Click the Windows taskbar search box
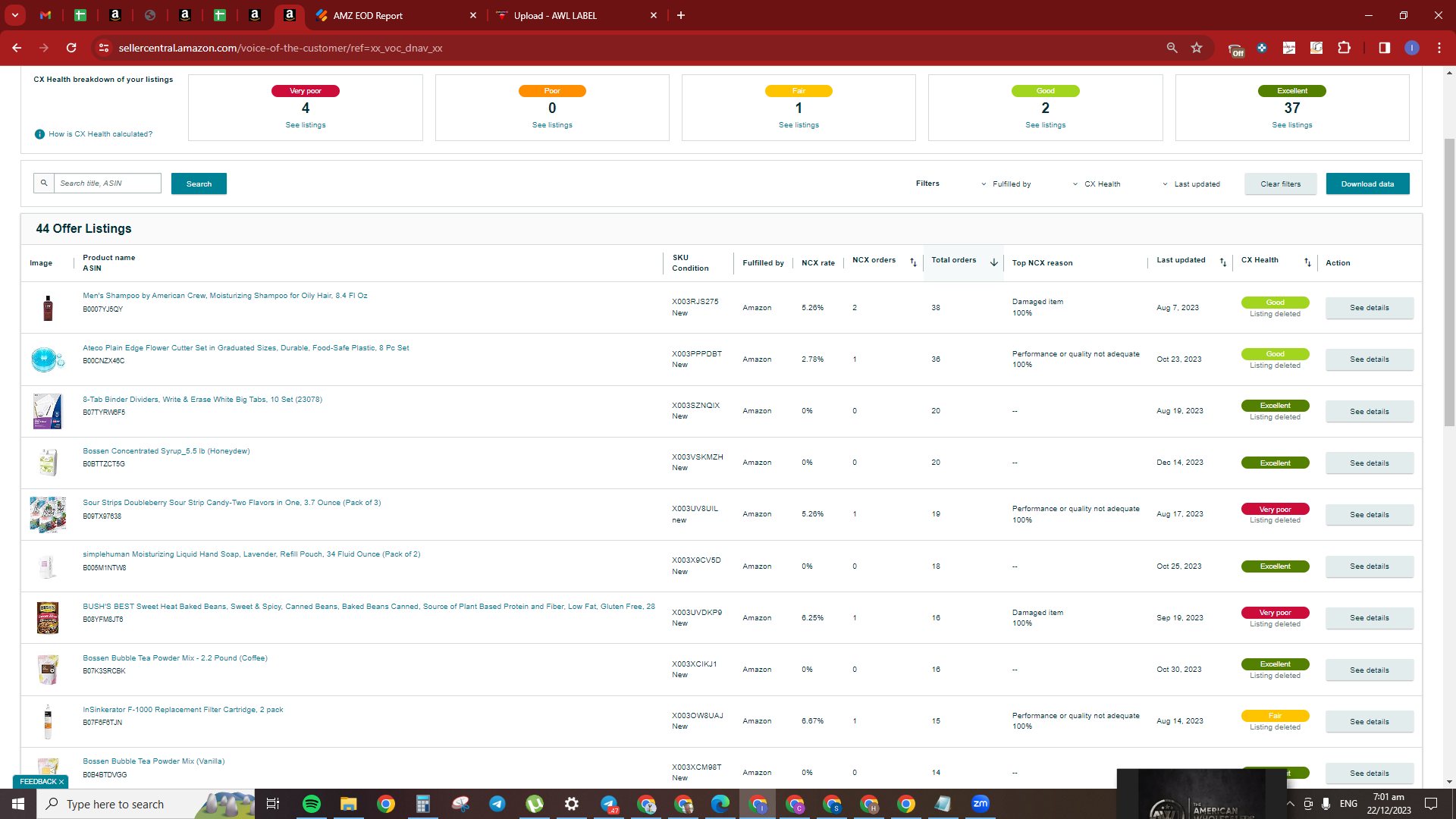The height and width of the screenshot is (819, 1456). click(x=146, y=804)
